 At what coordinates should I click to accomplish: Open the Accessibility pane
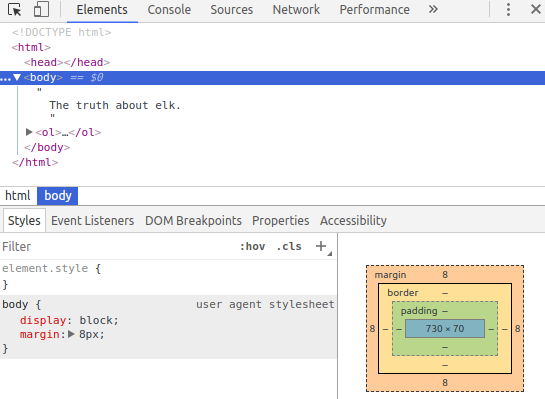[353, 221]
